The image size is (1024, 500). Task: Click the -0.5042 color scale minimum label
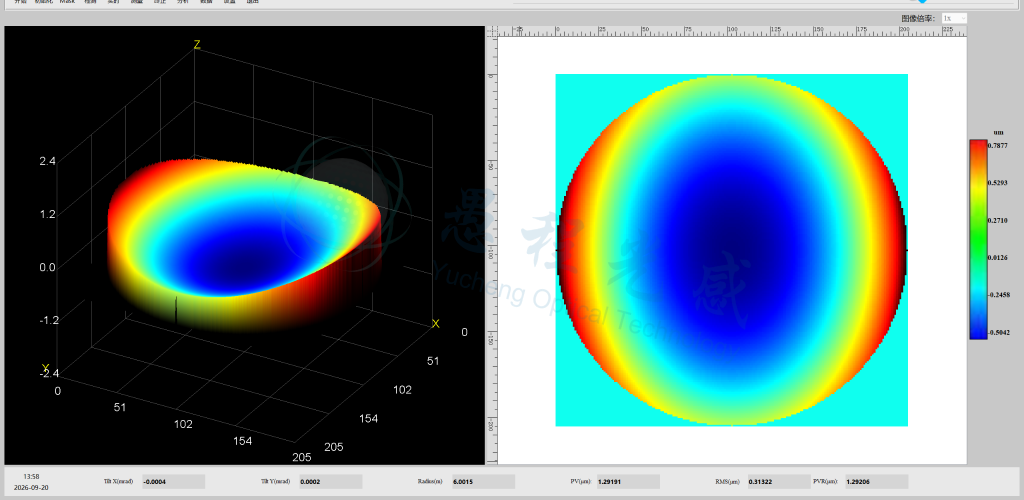click(999, 333)
